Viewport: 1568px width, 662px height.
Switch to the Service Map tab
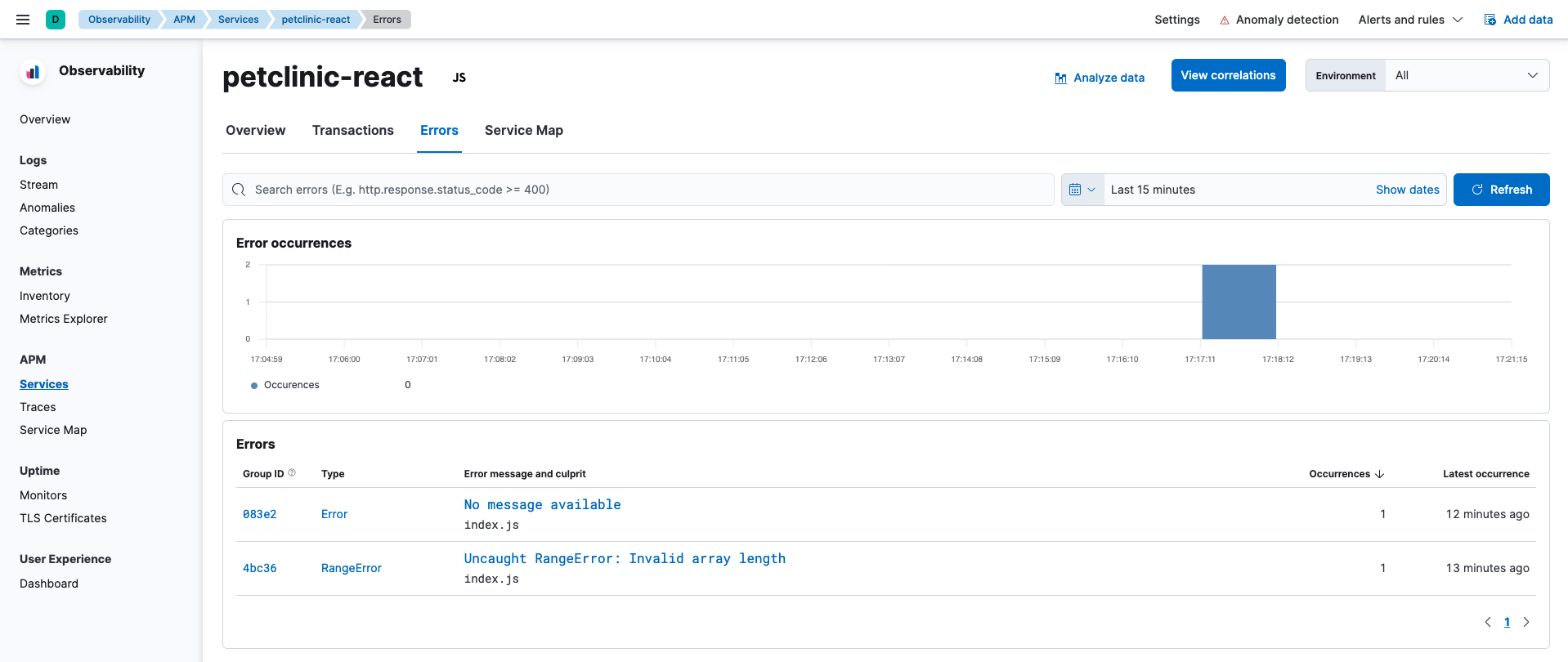pyautogui.click(x=523, y=131)
